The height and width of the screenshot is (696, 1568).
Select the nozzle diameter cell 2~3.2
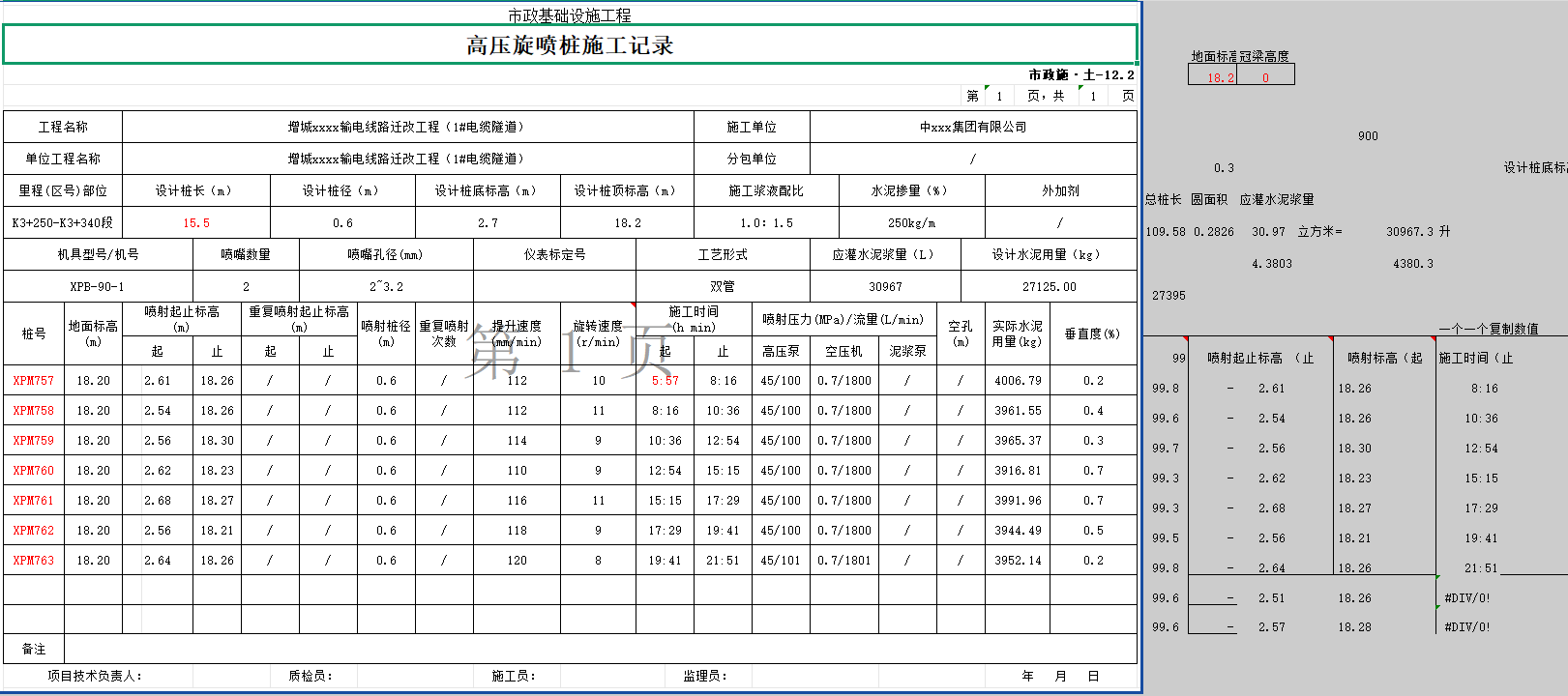(x=386, y=287)
